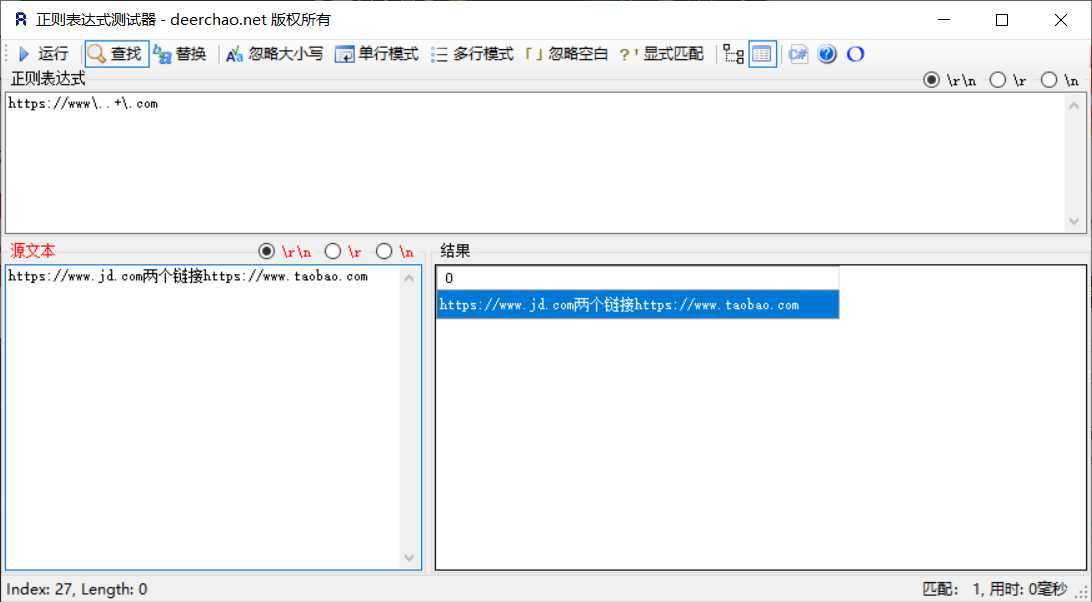
Task: Click the red 源文本 label
Action: [32, 250]
